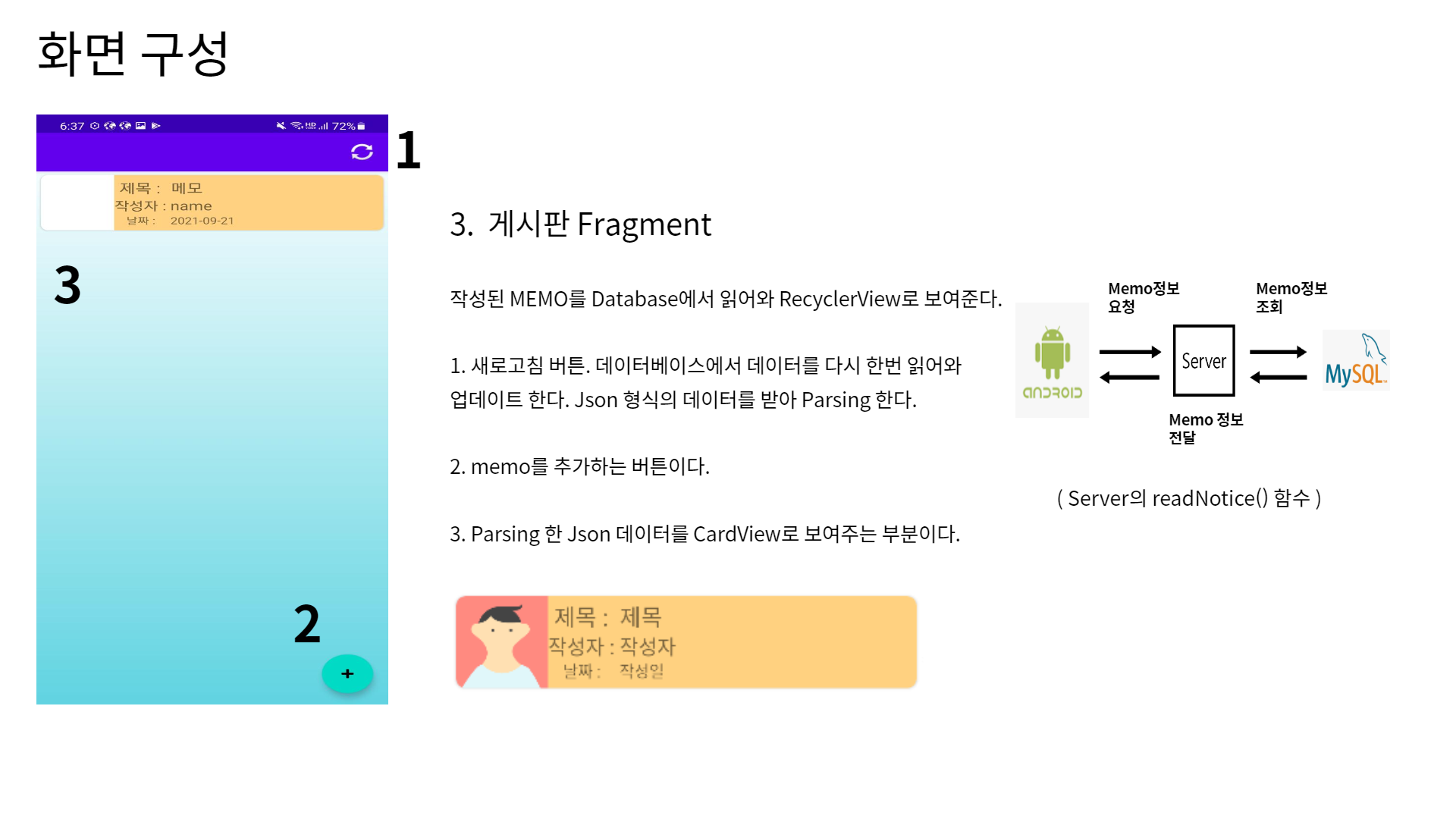Viewport: 1456px width, 819px height.
Task: Tap the cellular signal bars indicator
Action: coord(325,126)
